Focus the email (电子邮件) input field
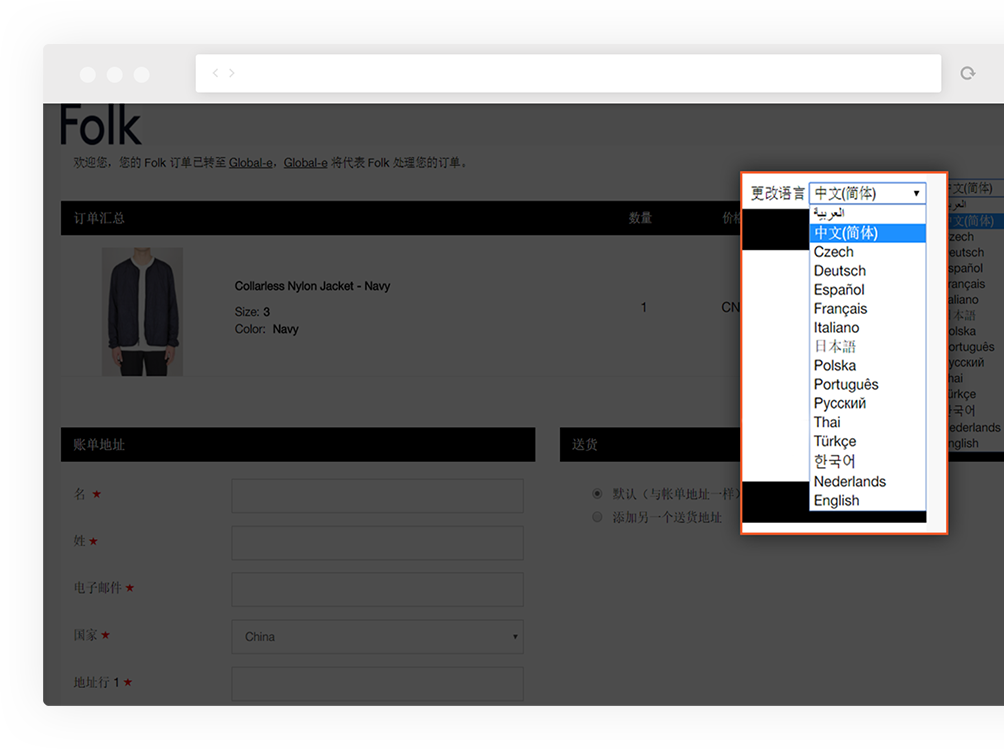Screen dimensions: 1004x749 [377, 589]
